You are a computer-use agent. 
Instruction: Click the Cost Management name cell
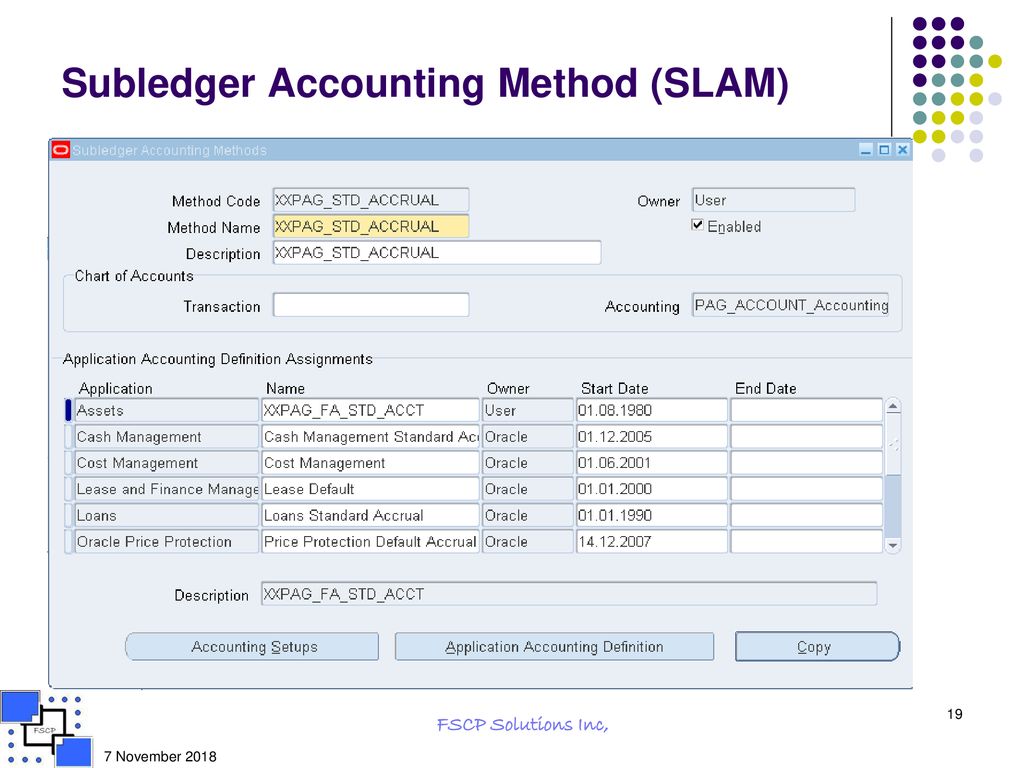pos(370,462)
